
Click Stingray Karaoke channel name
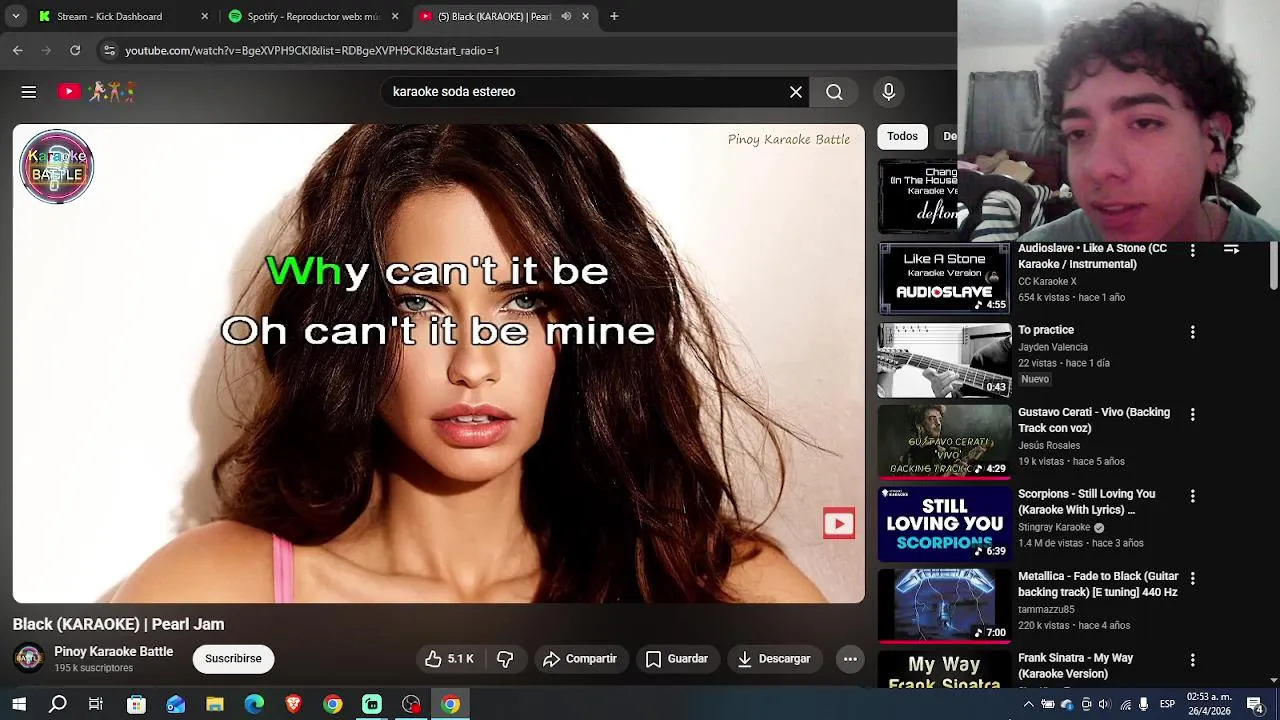[1054, 527]
